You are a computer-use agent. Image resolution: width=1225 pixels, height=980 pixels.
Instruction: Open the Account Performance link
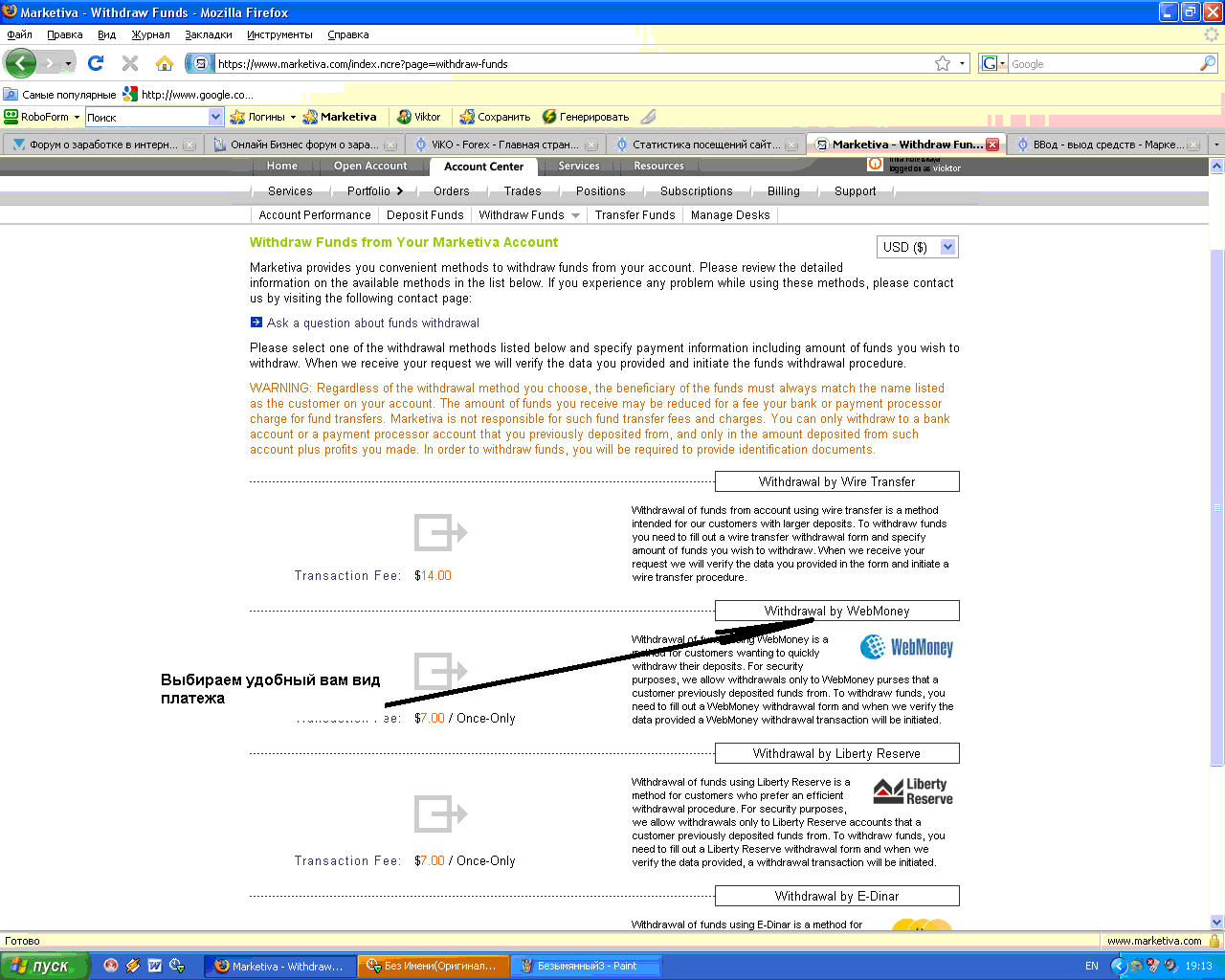(x=315, y=215)
